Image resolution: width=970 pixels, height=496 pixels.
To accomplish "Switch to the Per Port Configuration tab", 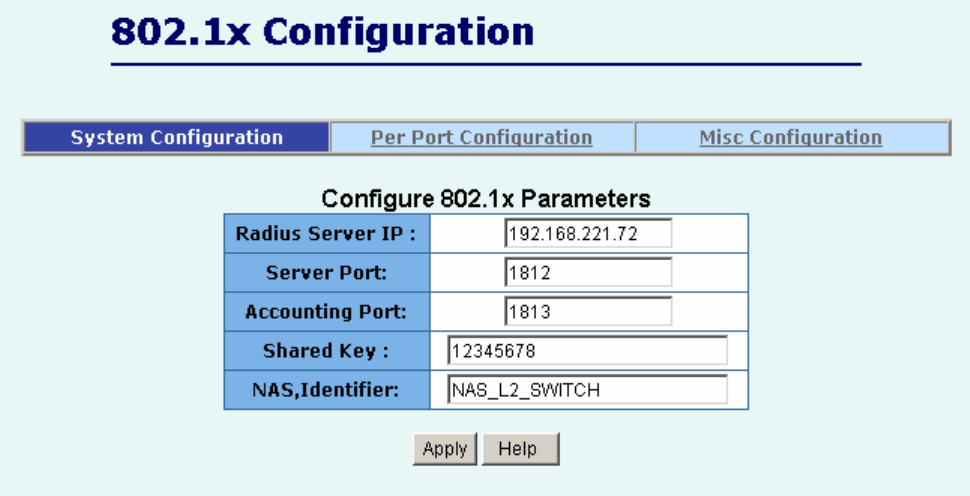I will (481, 138).
